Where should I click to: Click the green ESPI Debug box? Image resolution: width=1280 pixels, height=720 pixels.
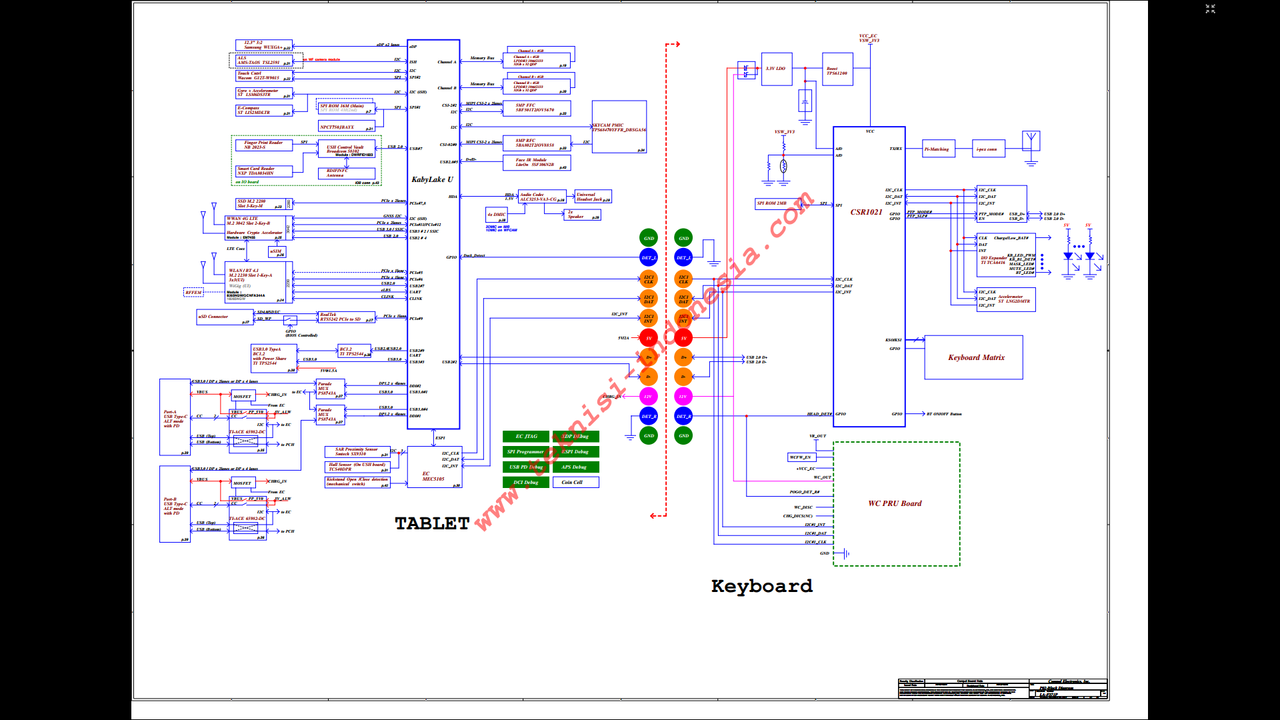(575, 452)
